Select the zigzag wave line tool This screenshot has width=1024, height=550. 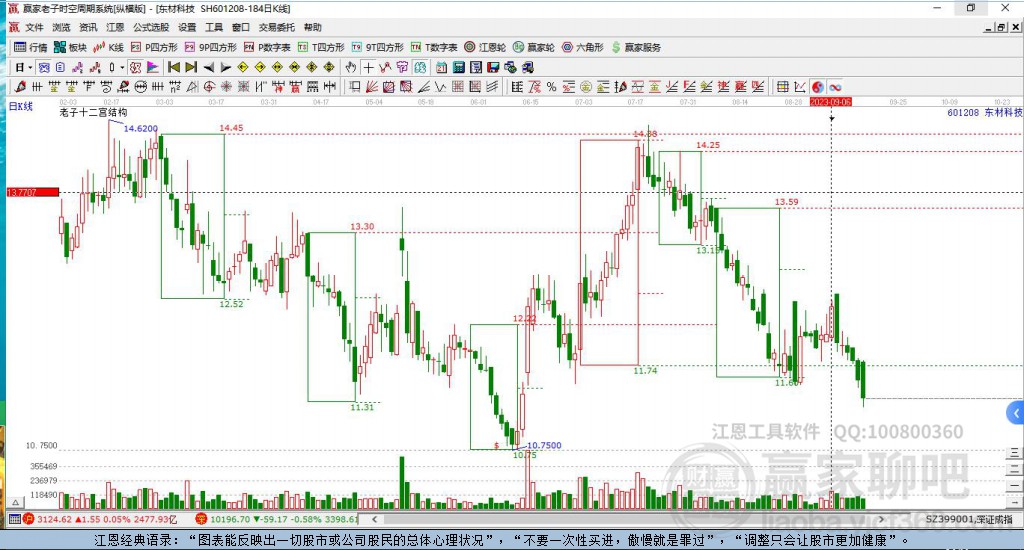[441, 87]
